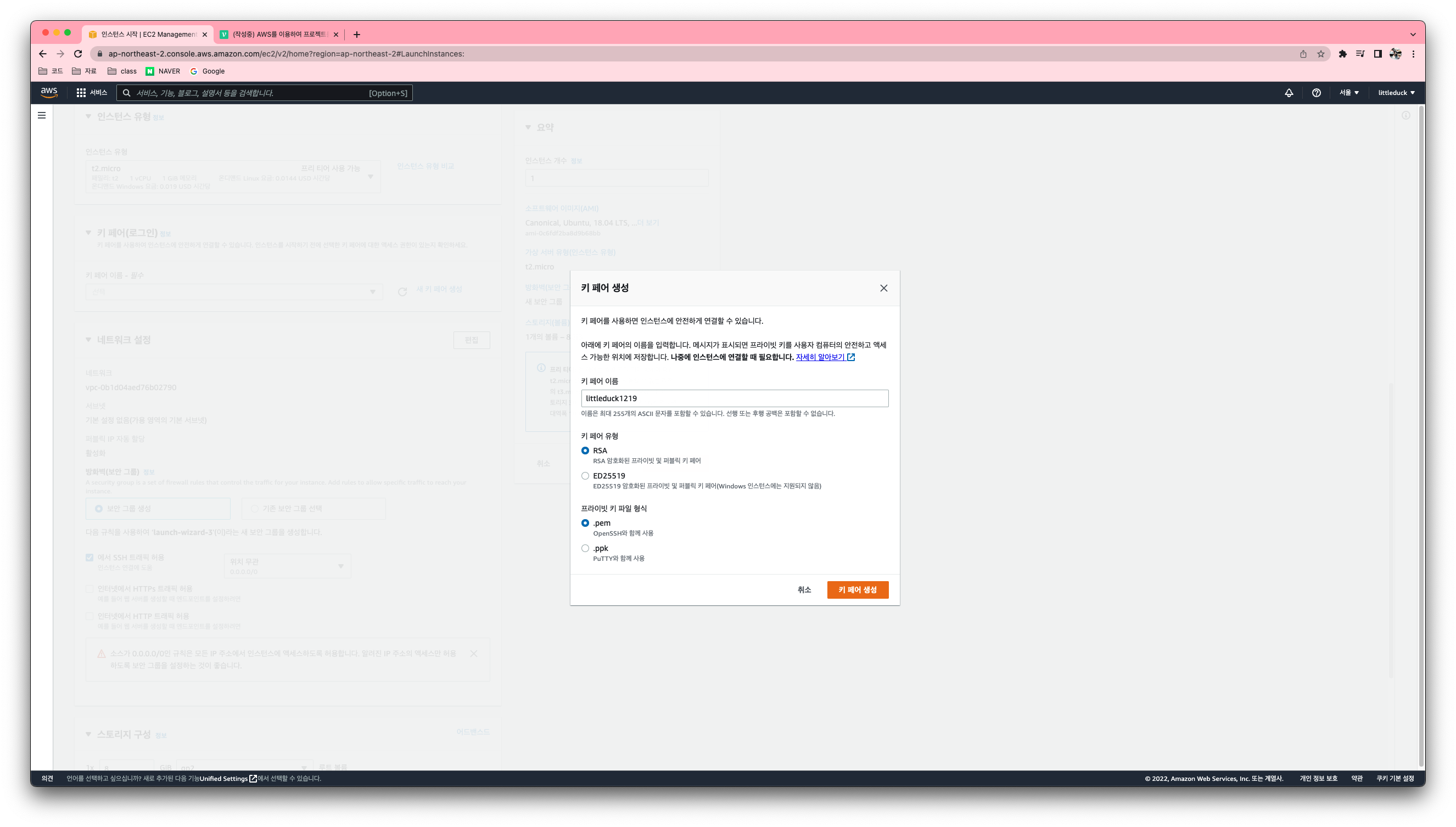Click the Chrome profile avatar
The height and width of the screenshot is (827, 1456).
pos(1395,54)
